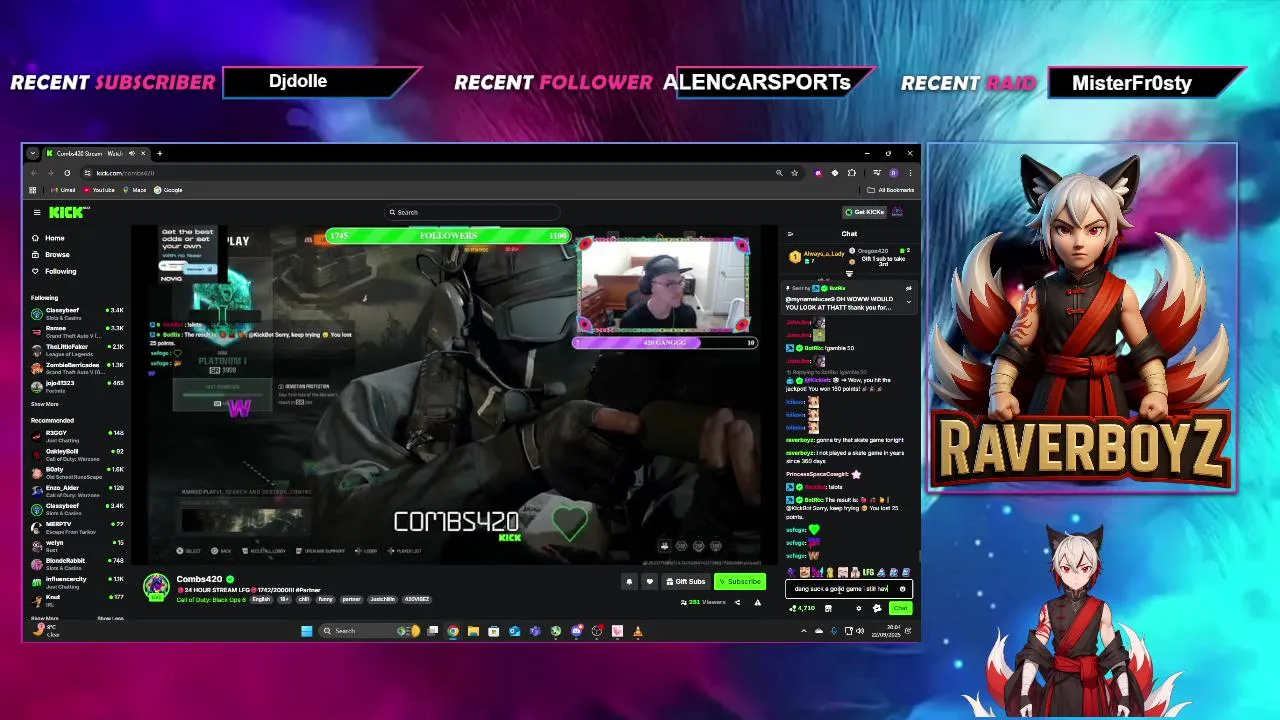Viewport: 1280px width, 720px height.
Task: Click the kick.com address bar
Action: click(430, 173)
